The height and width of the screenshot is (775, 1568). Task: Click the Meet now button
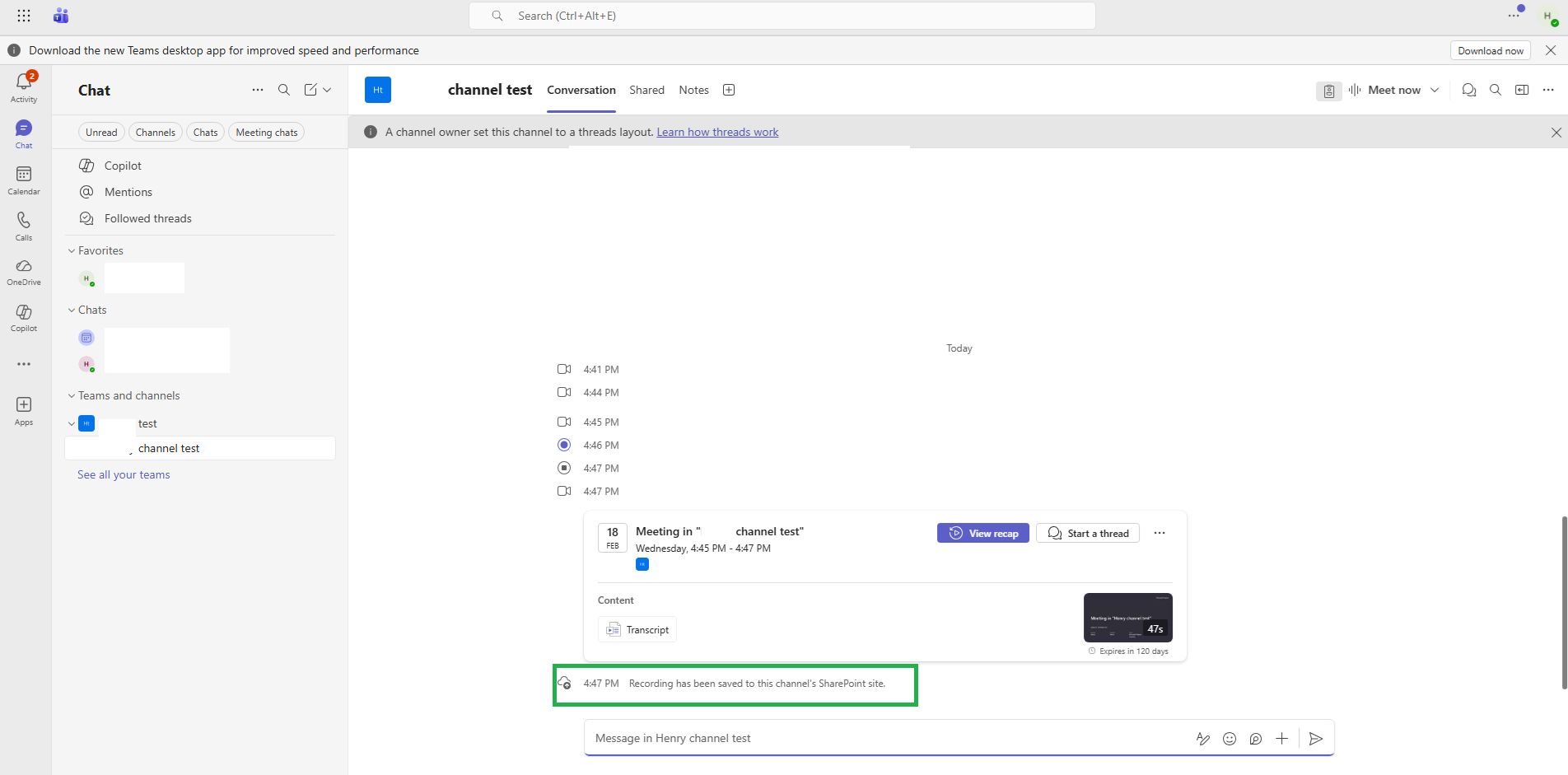click(x=1385, y=90)
